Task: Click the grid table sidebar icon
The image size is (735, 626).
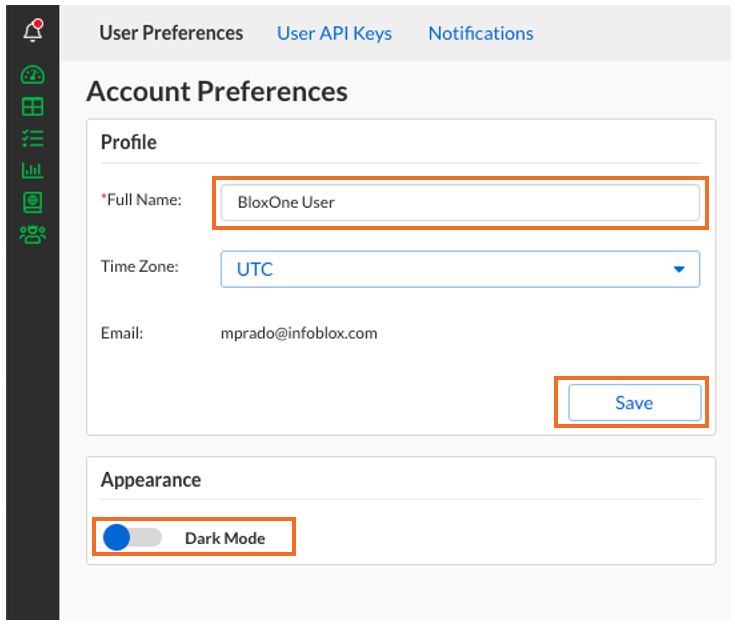Action: click(32, 107)
